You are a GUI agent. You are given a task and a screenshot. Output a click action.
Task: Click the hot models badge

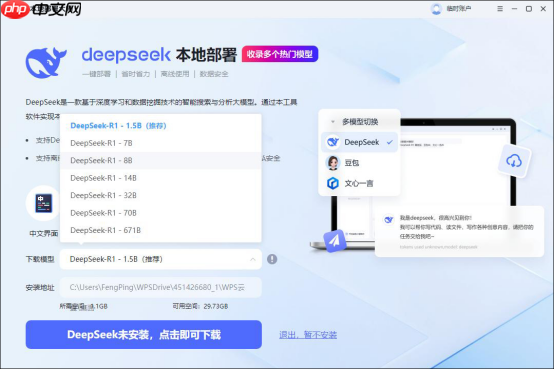(280, 54)
